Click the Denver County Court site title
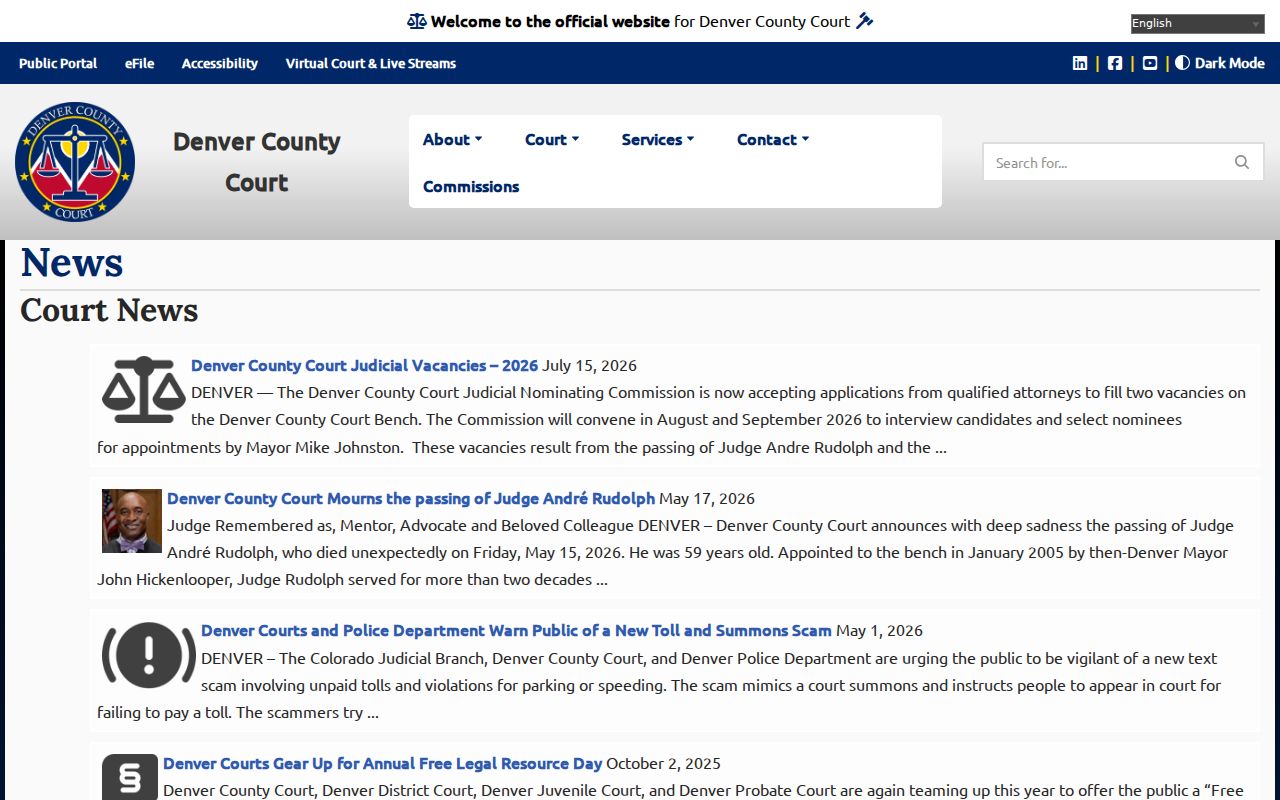Viewport: 1280px width, 800px height. 257,161
